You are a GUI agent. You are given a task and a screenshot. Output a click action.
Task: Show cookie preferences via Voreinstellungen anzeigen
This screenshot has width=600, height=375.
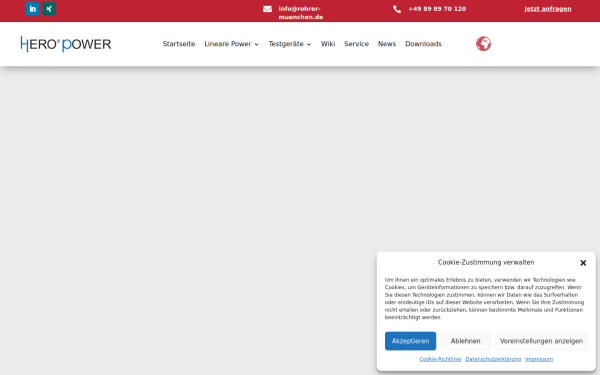pos(541,341)
